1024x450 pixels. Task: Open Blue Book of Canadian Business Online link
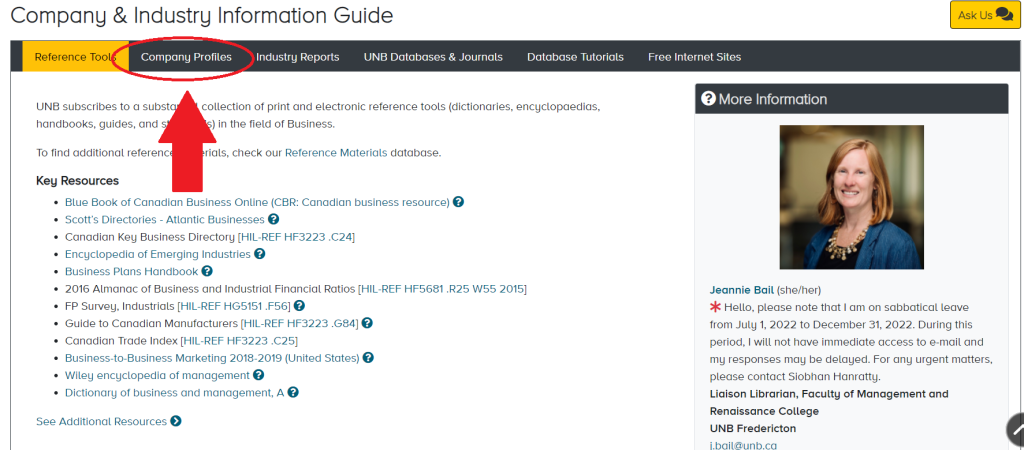pyautogui.click(x=257, y=202)
